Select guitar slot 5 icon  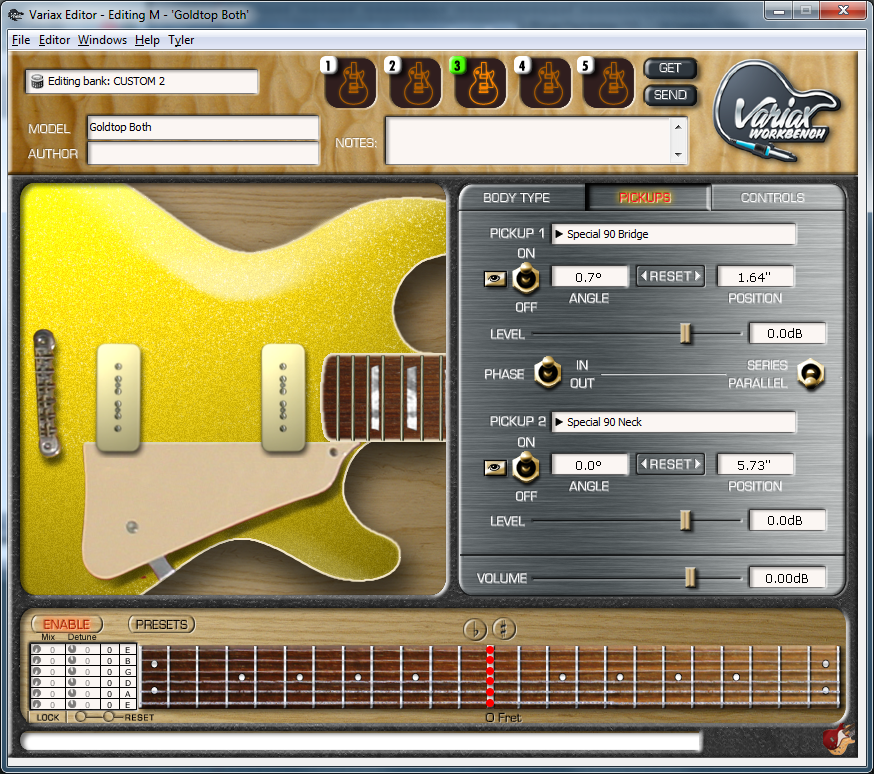609,83
